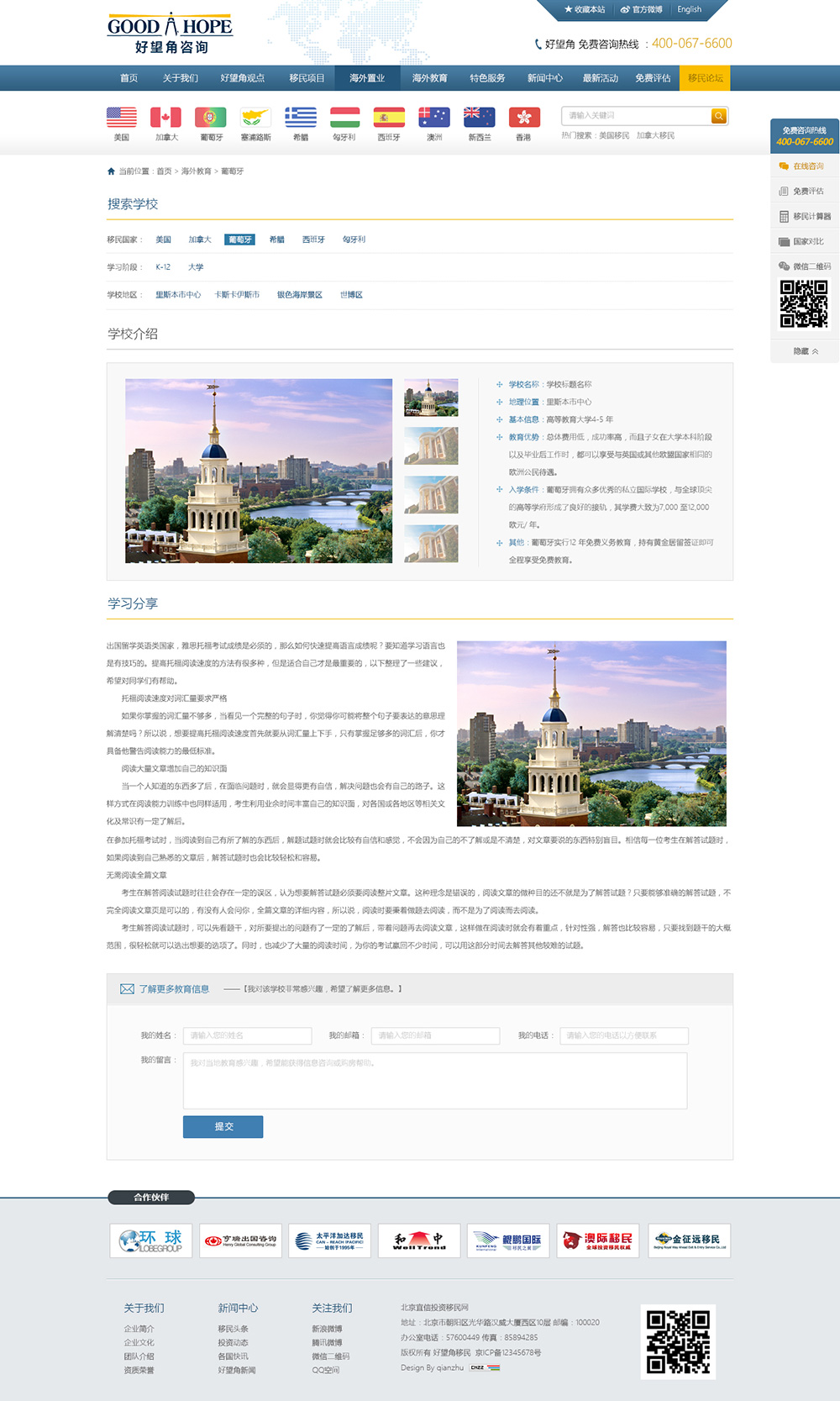Click the 我的留言 message text area
Screen dimensions: 840x1401
[x=434, y=1080]
